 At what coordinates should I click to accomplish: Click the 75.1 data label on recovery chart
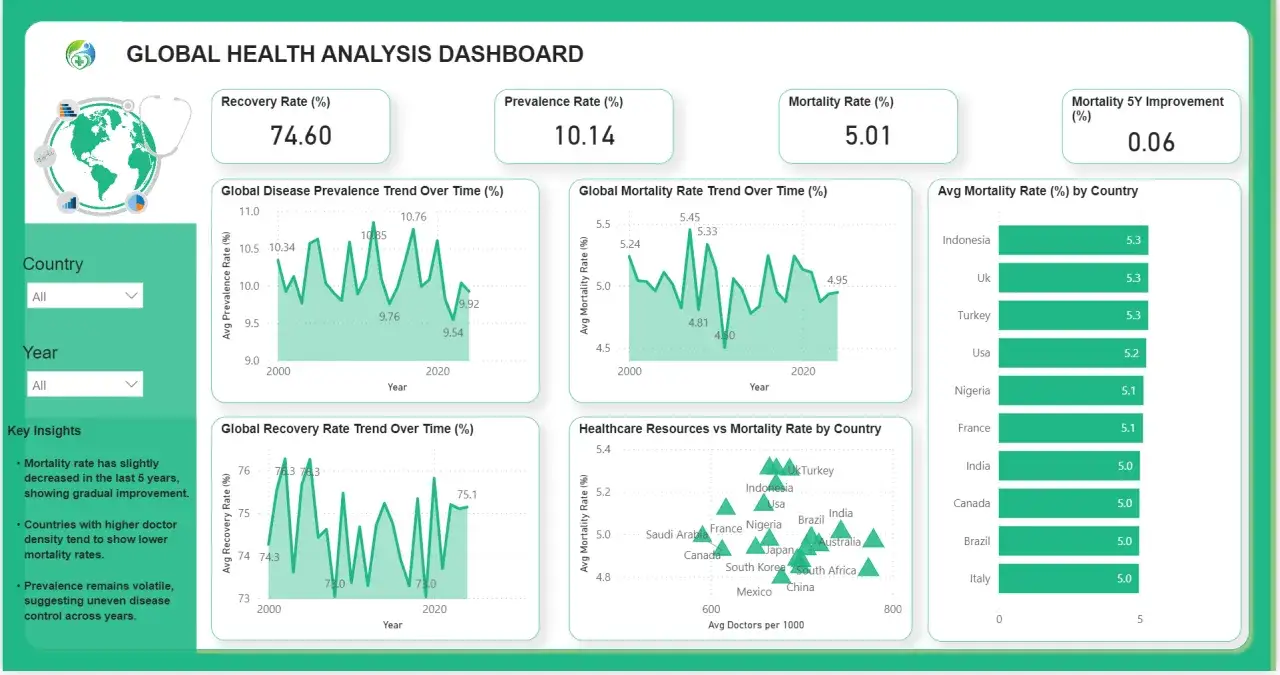tap(467, 494)
